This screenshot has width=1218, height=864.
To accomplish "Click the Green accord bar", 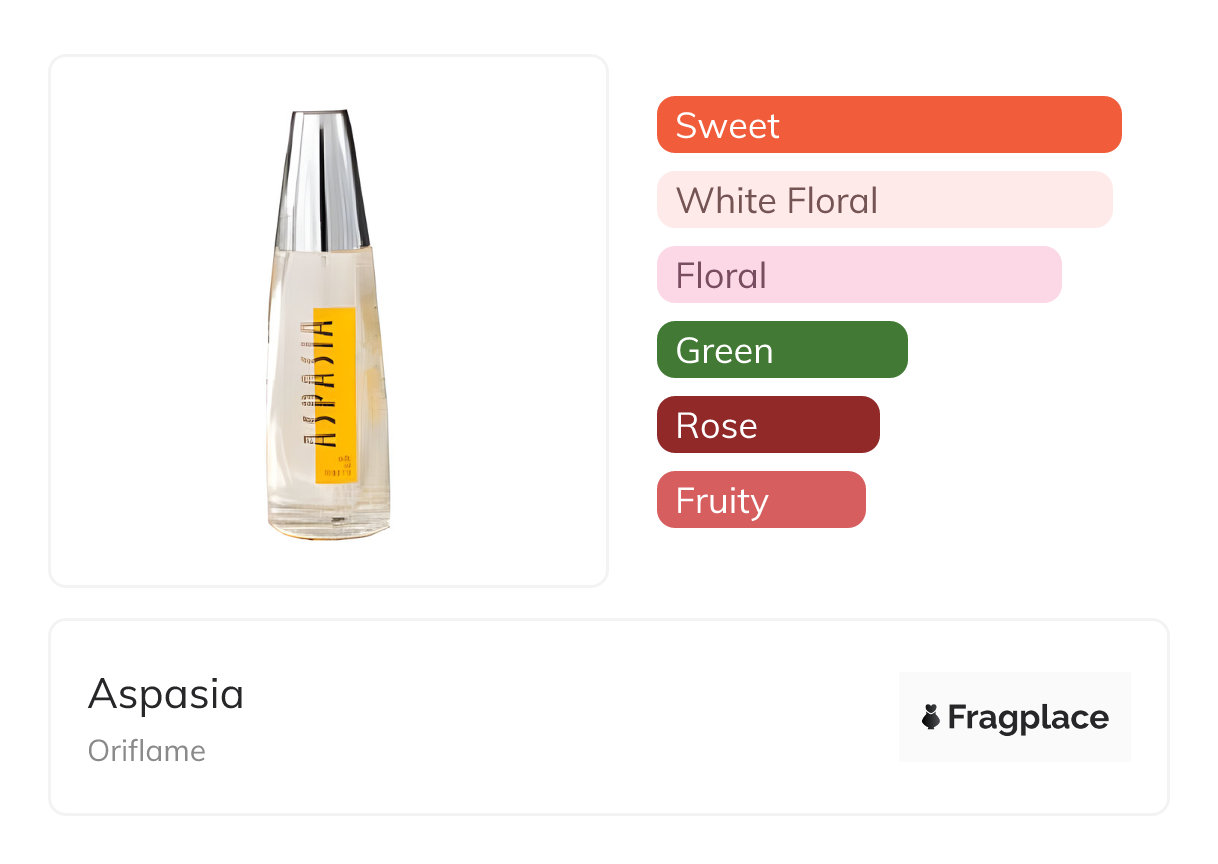I will [x=781, y=350].
